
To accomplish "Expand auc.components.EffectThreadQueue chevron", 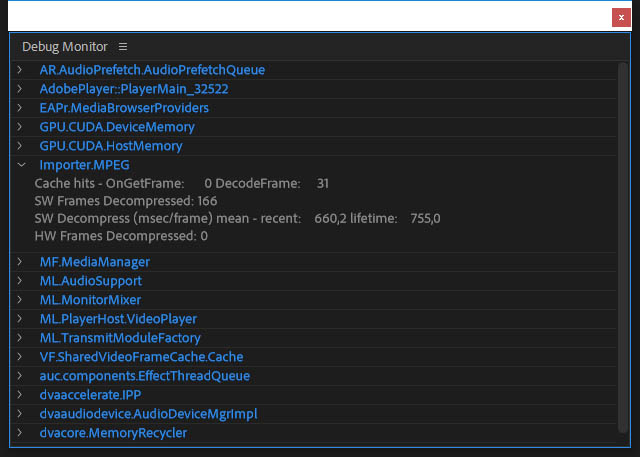I will click(20, 375).
